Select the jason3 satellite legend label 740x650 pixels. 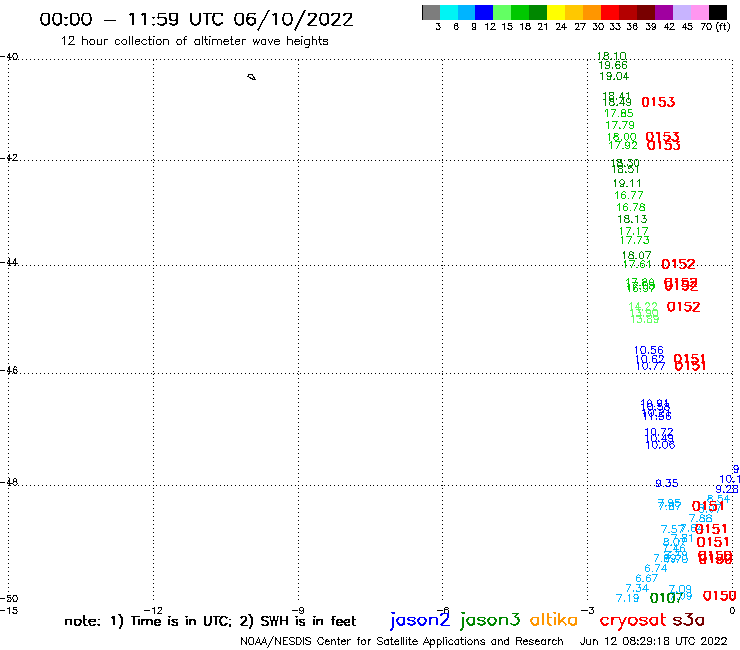click(490, 620)
